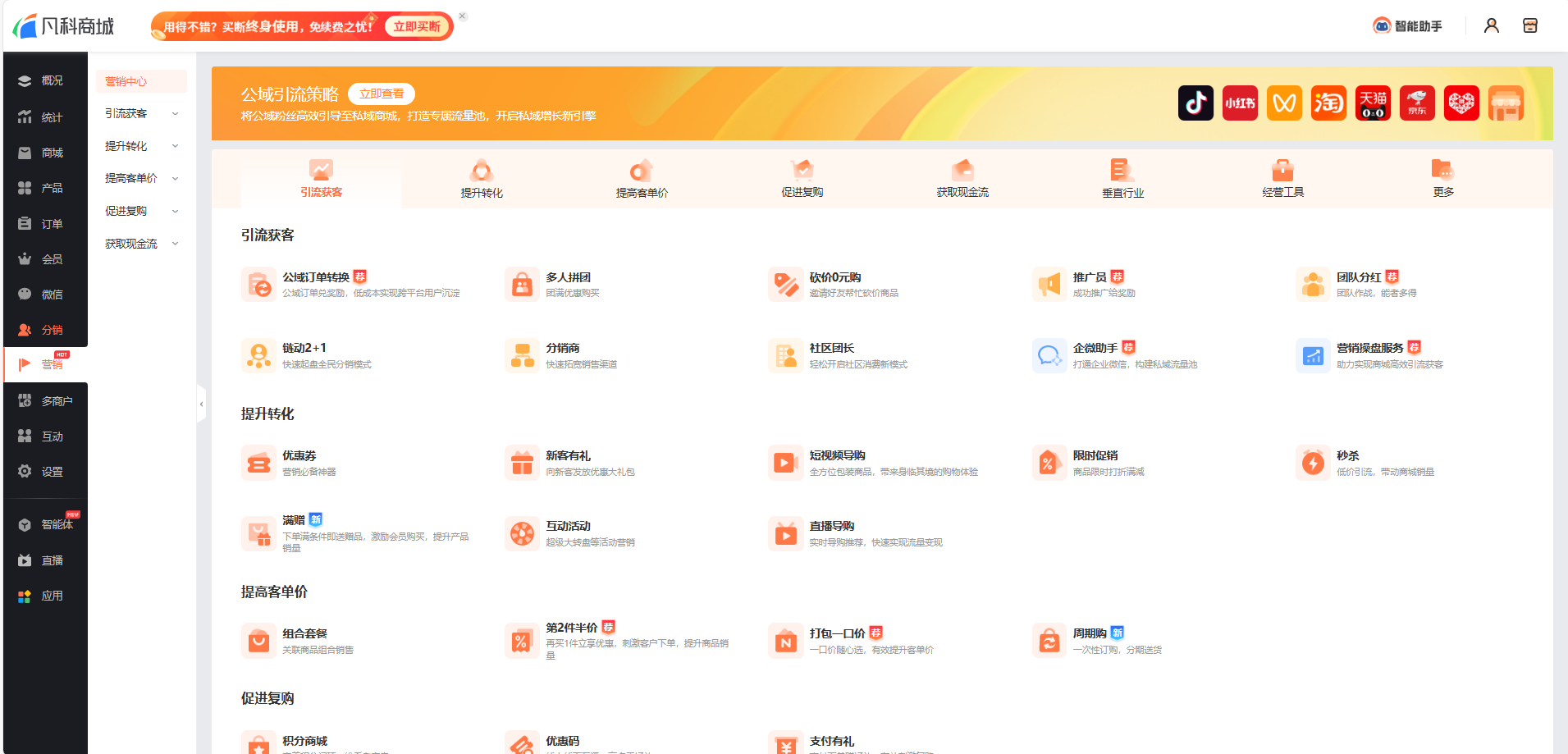This screenshot has width=1568, height=754.
Task: Switch to the 更多 tab
Action: tap(1443, 179)
